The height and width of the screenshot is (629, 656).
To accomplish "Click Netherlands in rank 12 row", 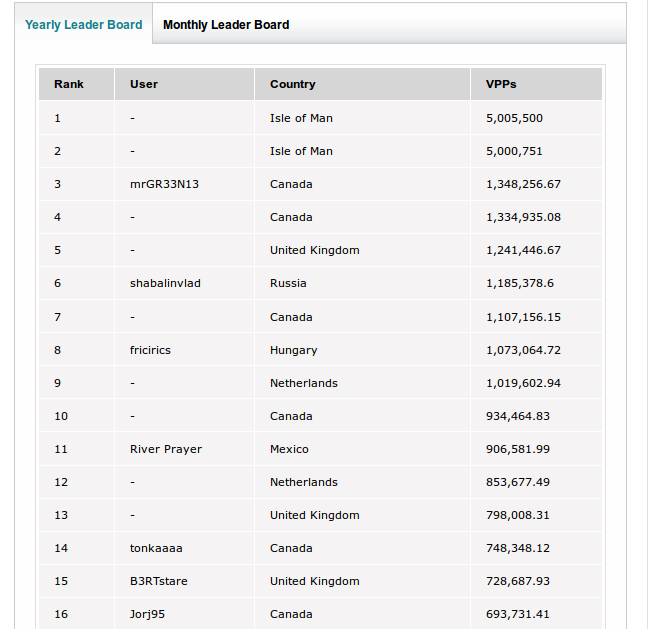I will pos(304,482).
